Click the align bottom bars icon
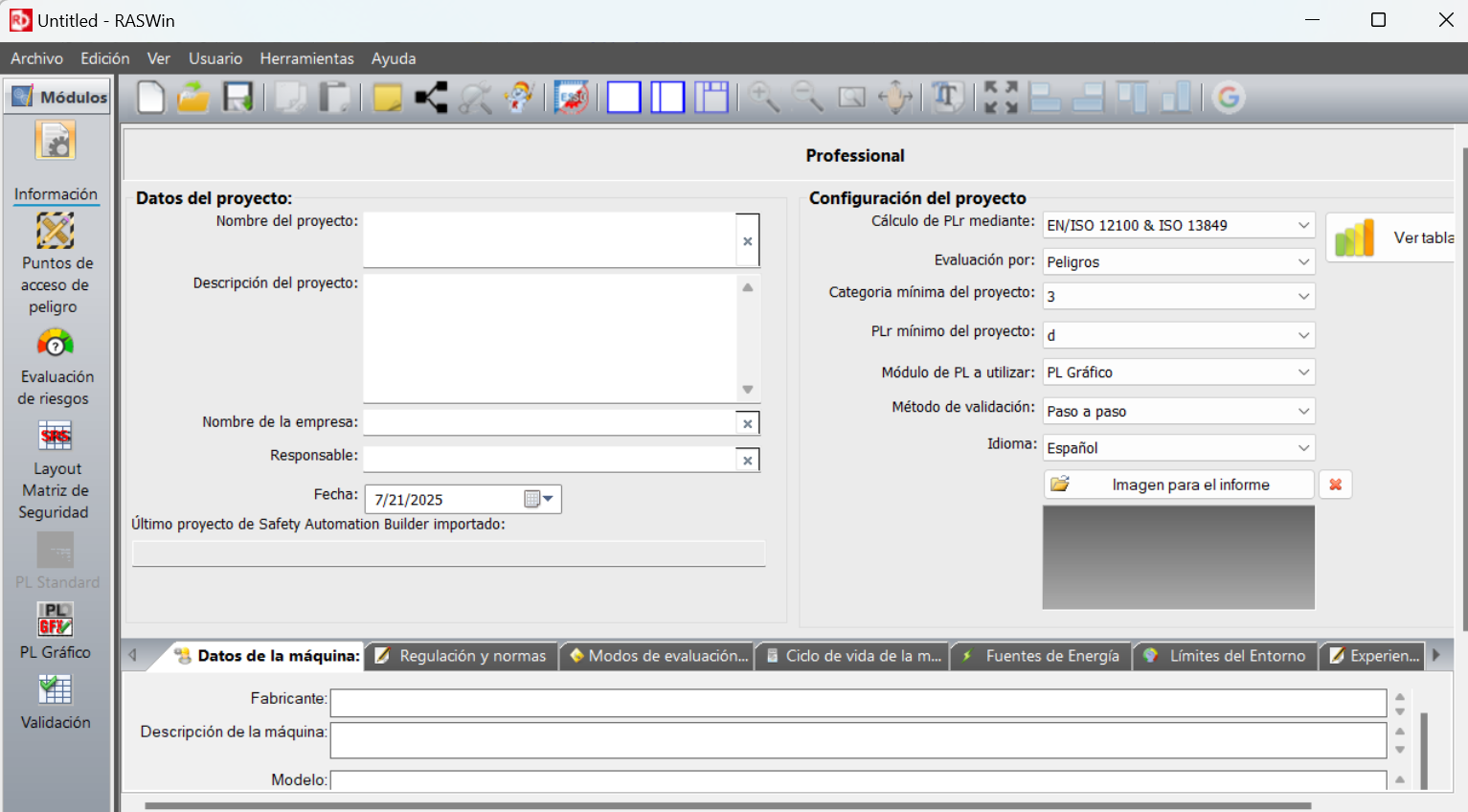The image size is (1468, 812). tap(1177, 98)
